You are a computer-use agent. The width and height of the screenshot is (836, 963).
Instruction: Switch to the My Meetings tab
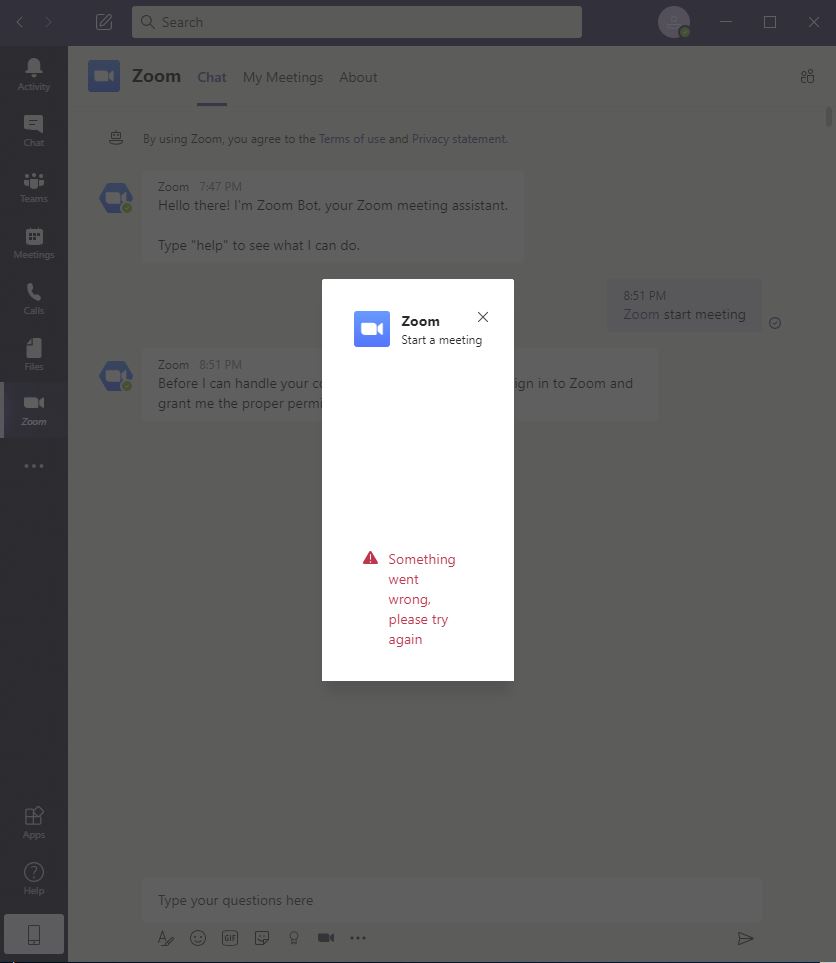pos(283,77)
